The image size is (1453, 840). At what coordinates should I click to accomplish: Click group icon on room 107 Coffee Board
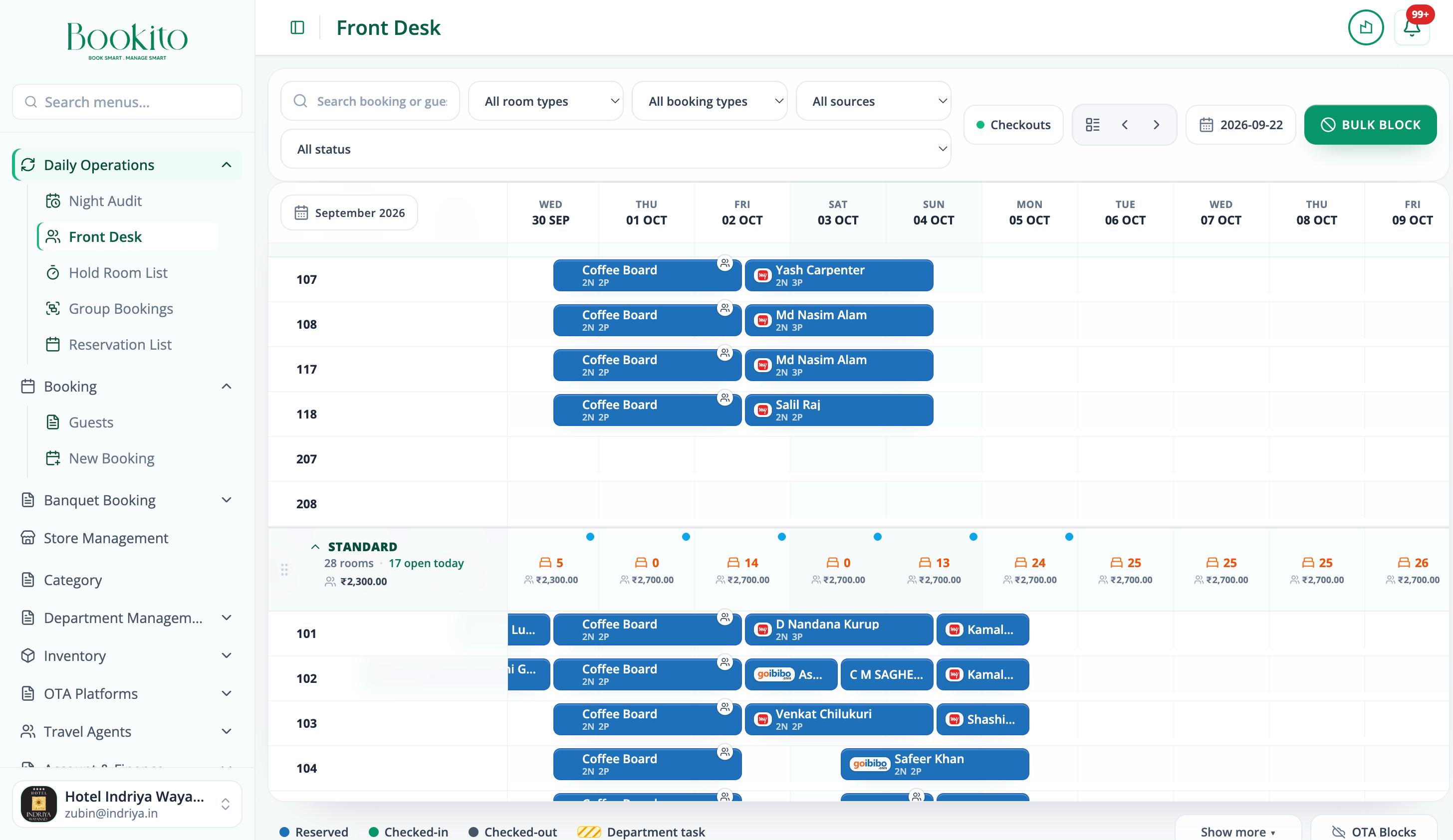point(725,263)
